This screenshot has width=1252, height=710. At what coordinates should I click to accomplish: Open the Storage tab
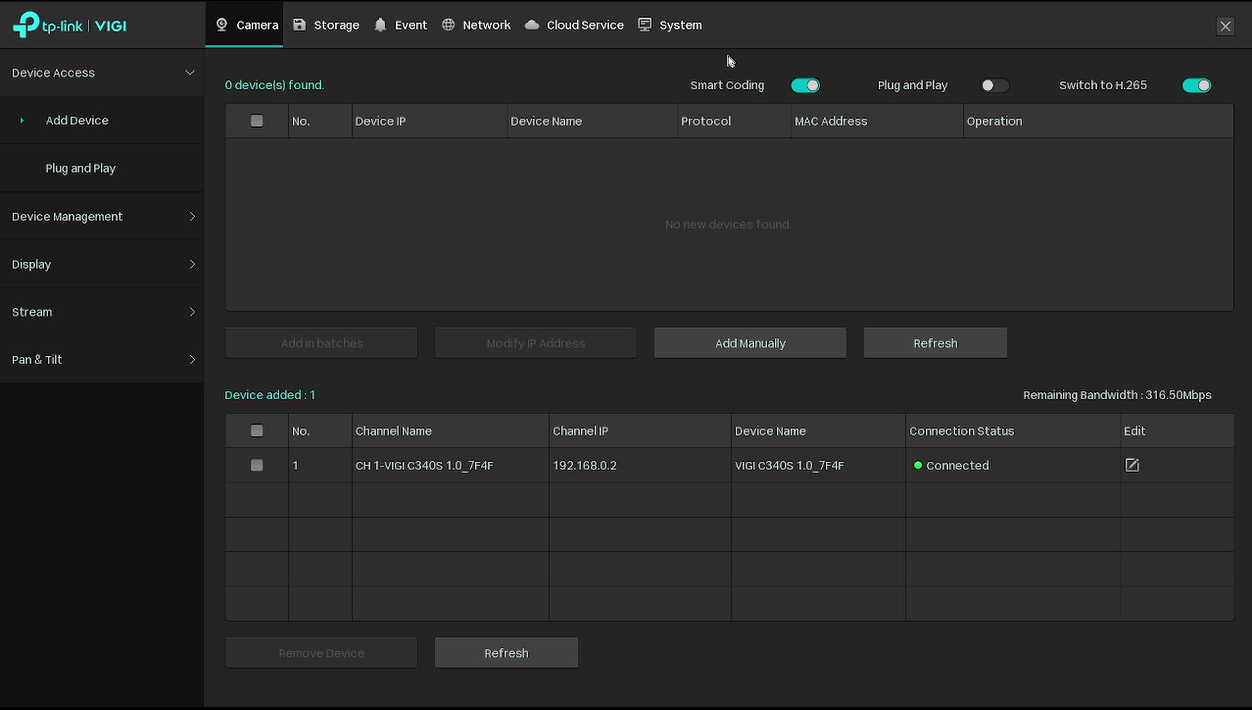(x=326, y=25)
